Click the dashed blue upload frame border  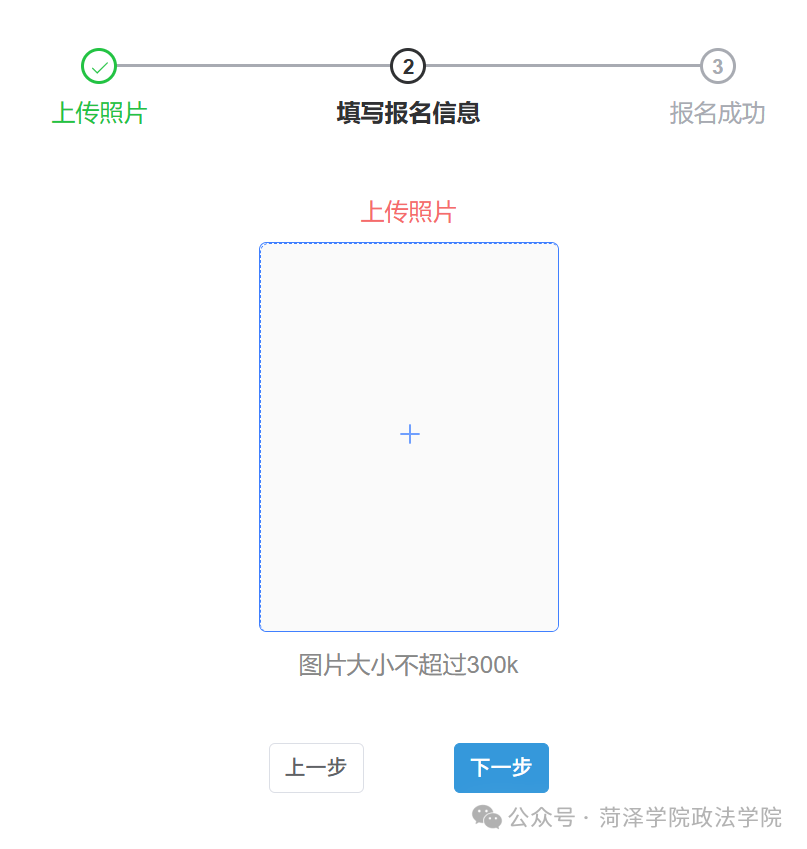pyautogui.click(x=260, y=437)
